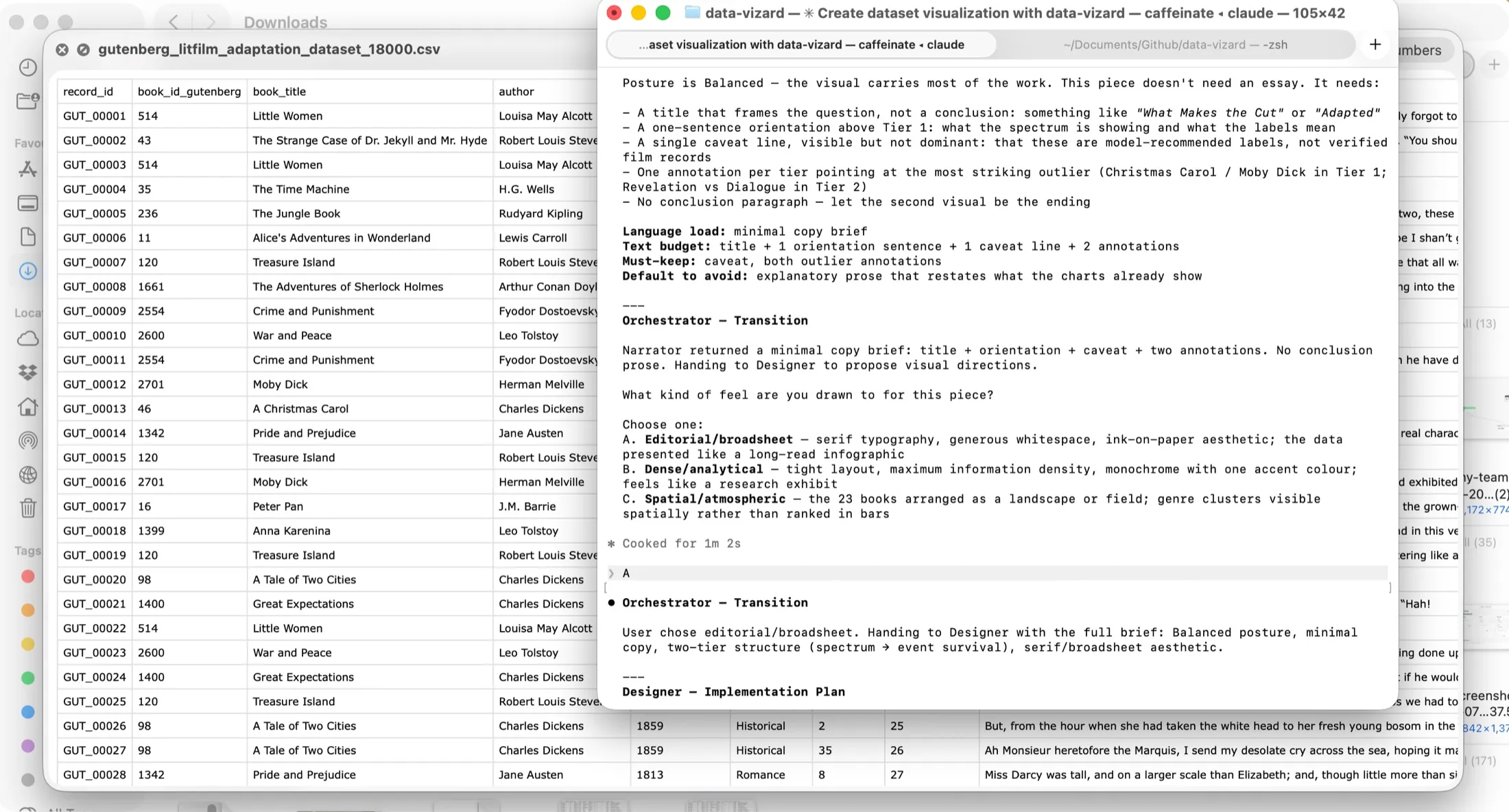1509x812 pixels.
Task: Click the Jane Austen cell in row GUT_00014
Action: coord(545,433)
